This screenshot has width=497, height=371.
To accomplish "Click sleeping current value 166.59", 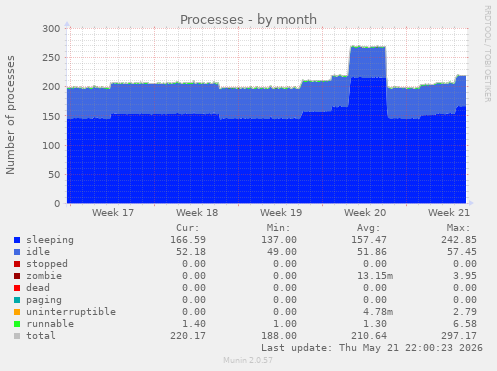I will pyautogui.click(x=188, y=240).
